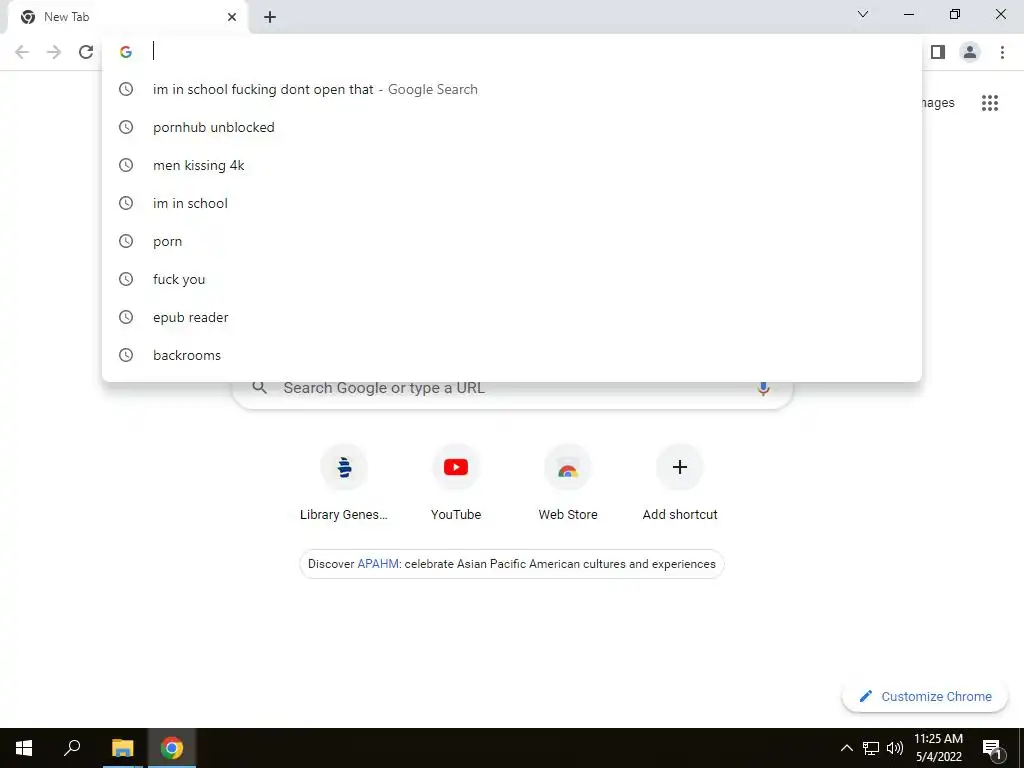Show hidden system tray icons

click(846, 748)
